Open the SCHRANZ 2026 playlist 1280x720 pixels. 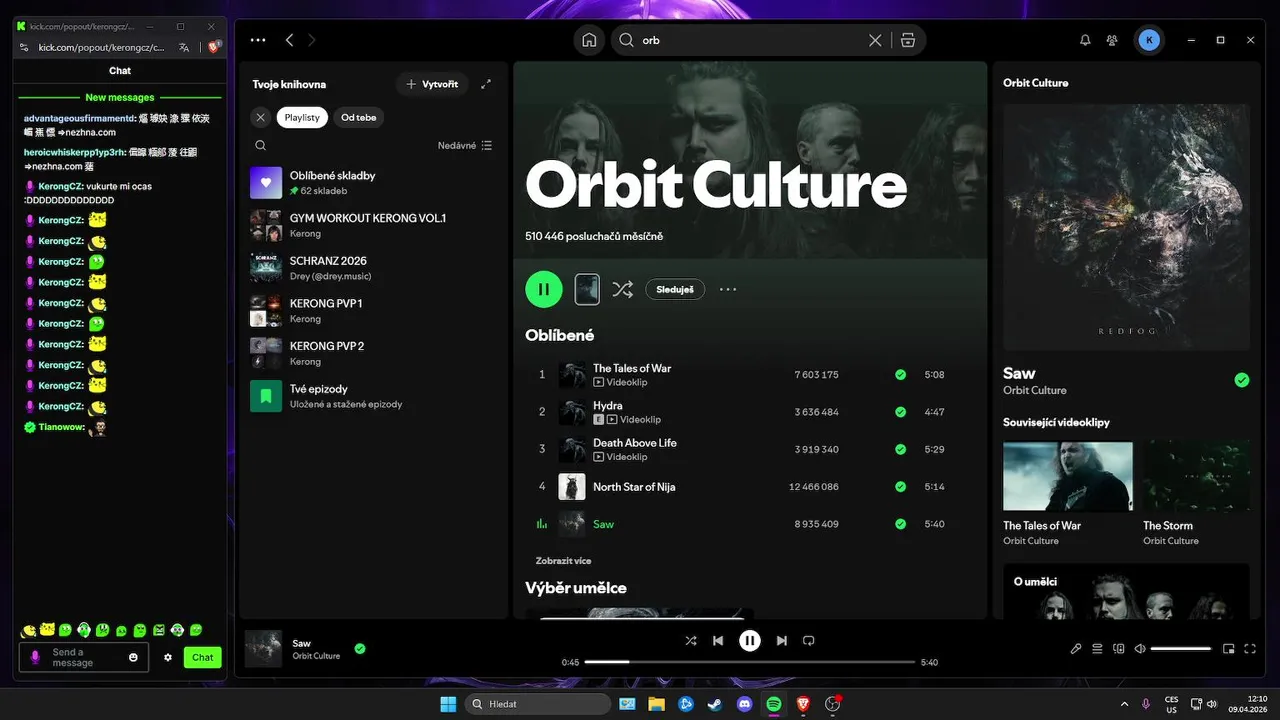[374, 268]
